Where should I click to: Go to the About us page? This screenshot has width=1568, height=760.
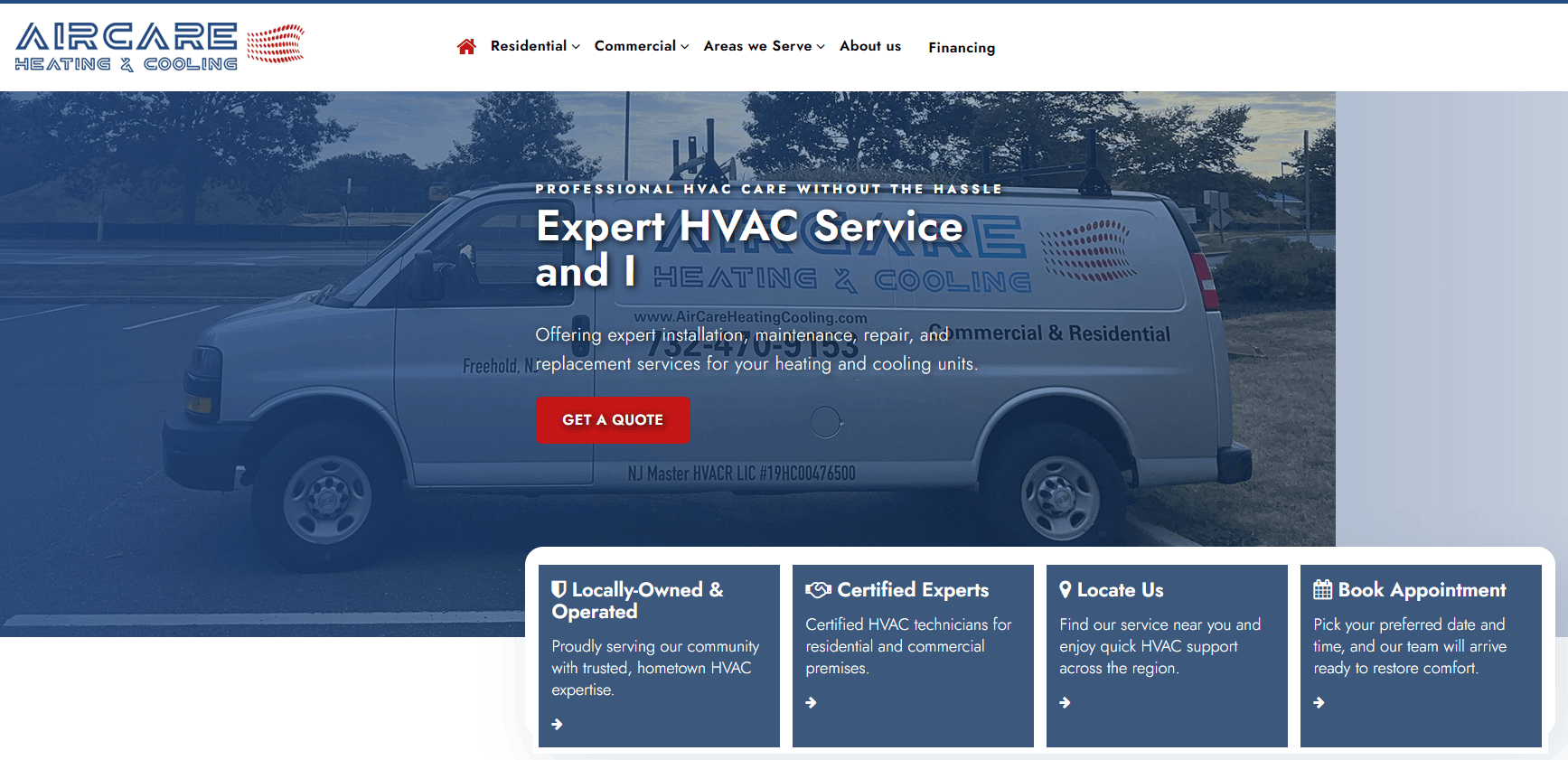[x=870, y=46]
